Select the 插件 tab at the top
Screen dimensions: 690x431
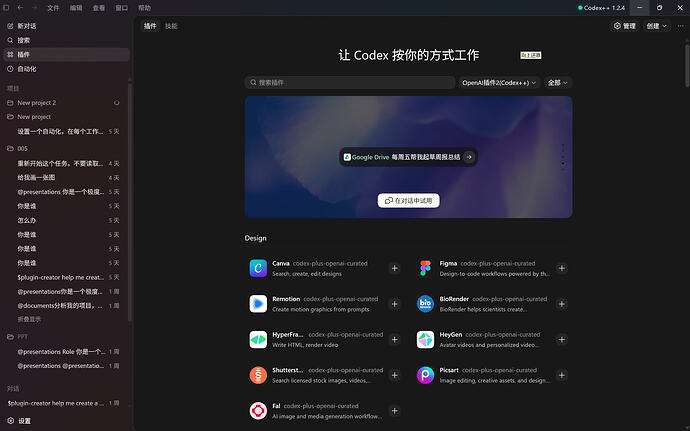pos(150,26)
